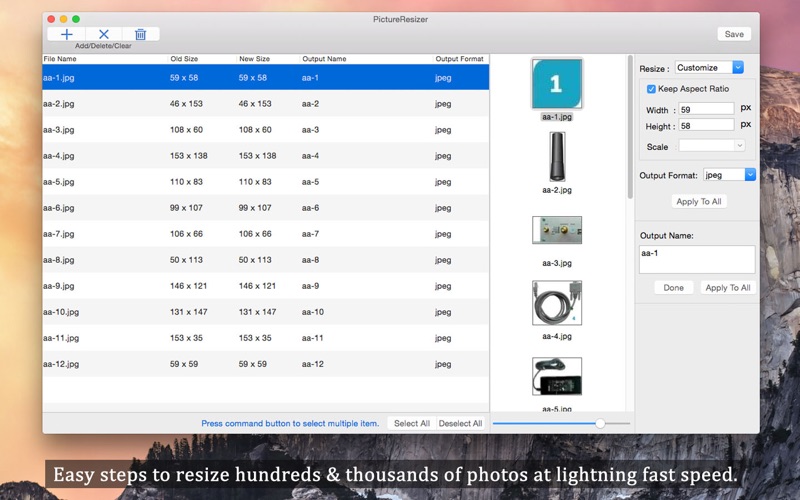Open the Output Format jpeg dropdown
Viewport: 800px width, 500px height.
click(x=729, y=175)
